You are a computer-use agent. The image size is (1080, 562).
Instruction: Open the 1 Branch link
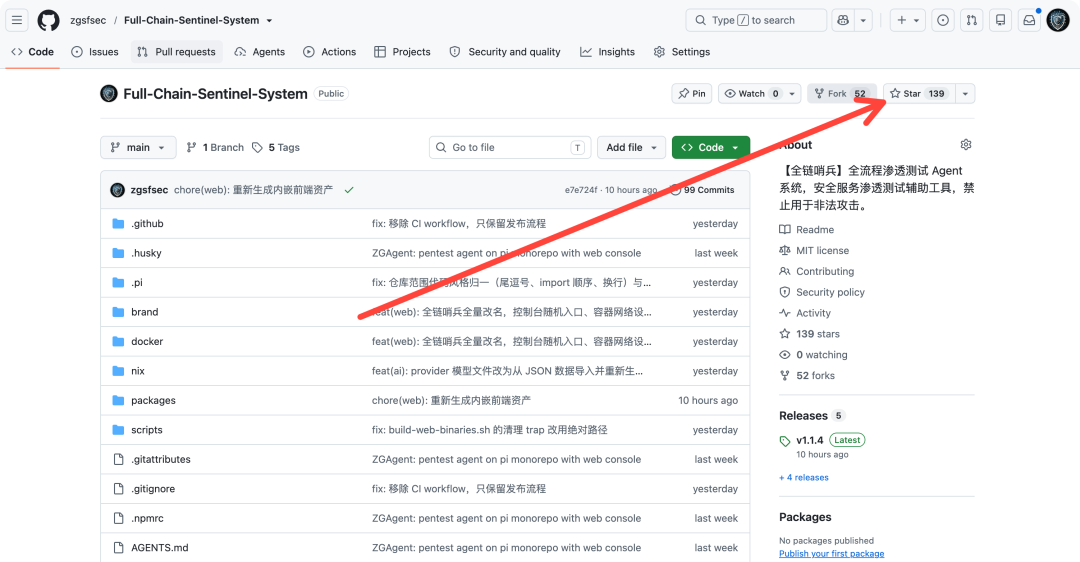click(x=215, y=147)
